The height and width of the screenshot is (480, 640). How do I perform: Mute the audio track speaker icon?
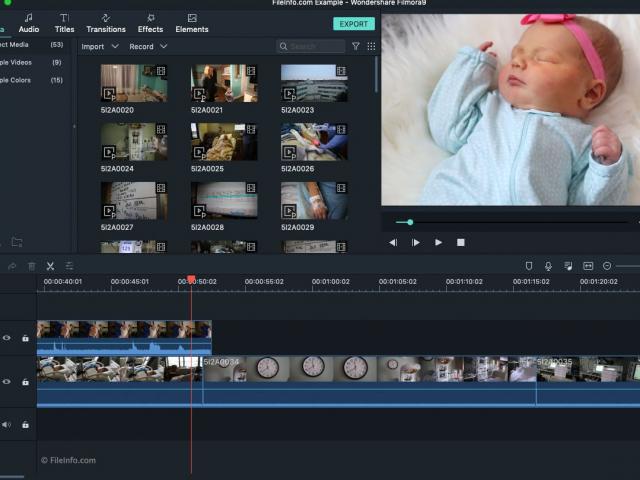[7, 424]
